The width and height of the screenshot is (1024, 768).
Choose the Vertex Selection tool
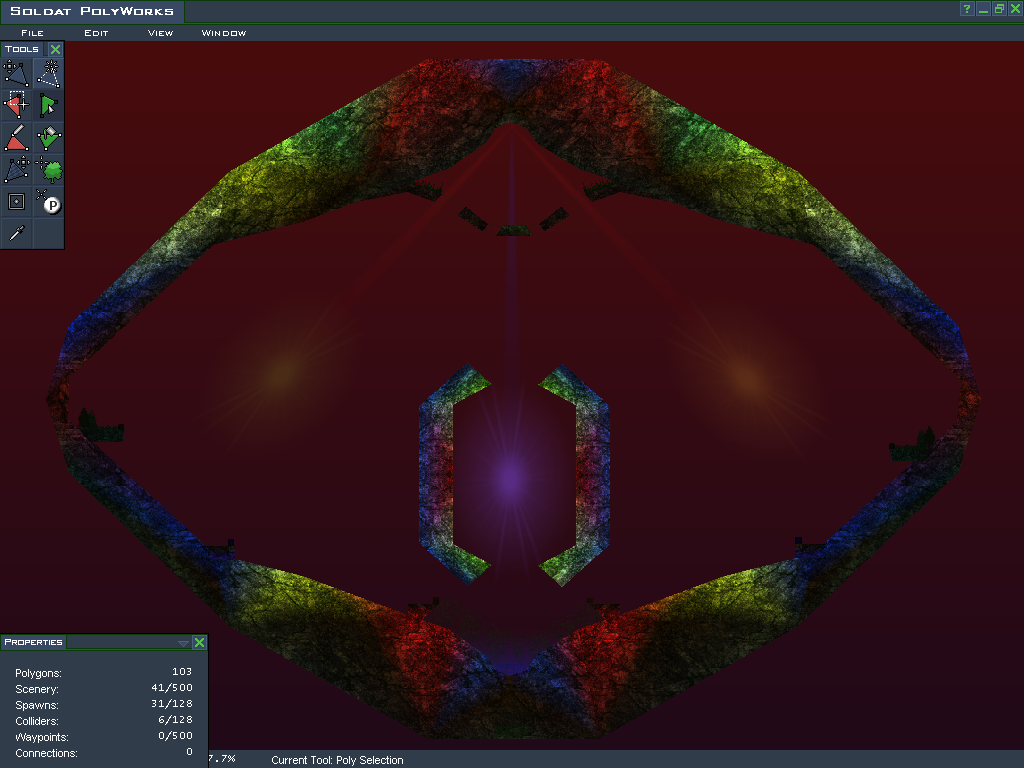tap(16, 105)
